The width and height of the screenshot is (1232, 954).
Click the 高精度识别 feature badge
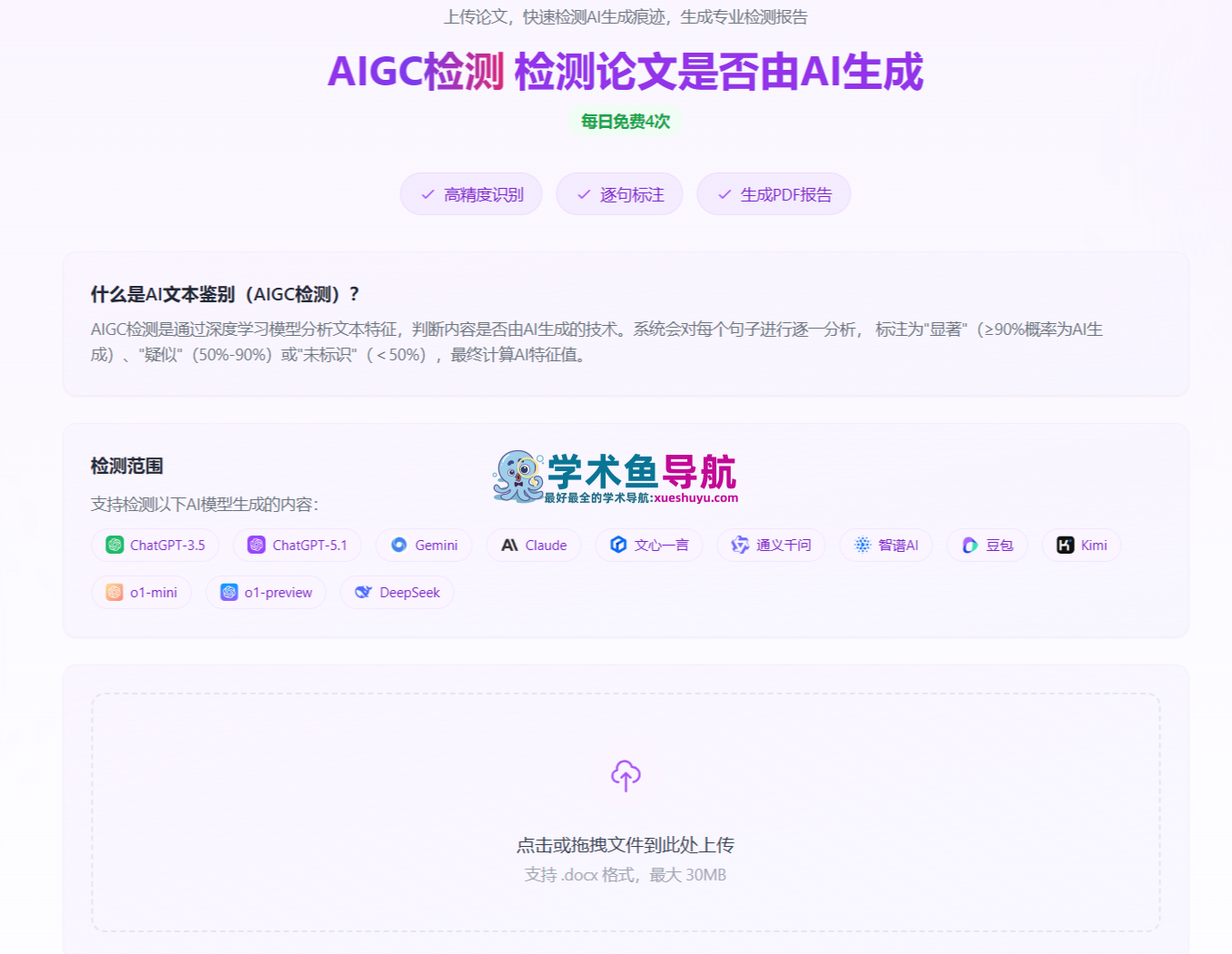(x=471, y=193)
